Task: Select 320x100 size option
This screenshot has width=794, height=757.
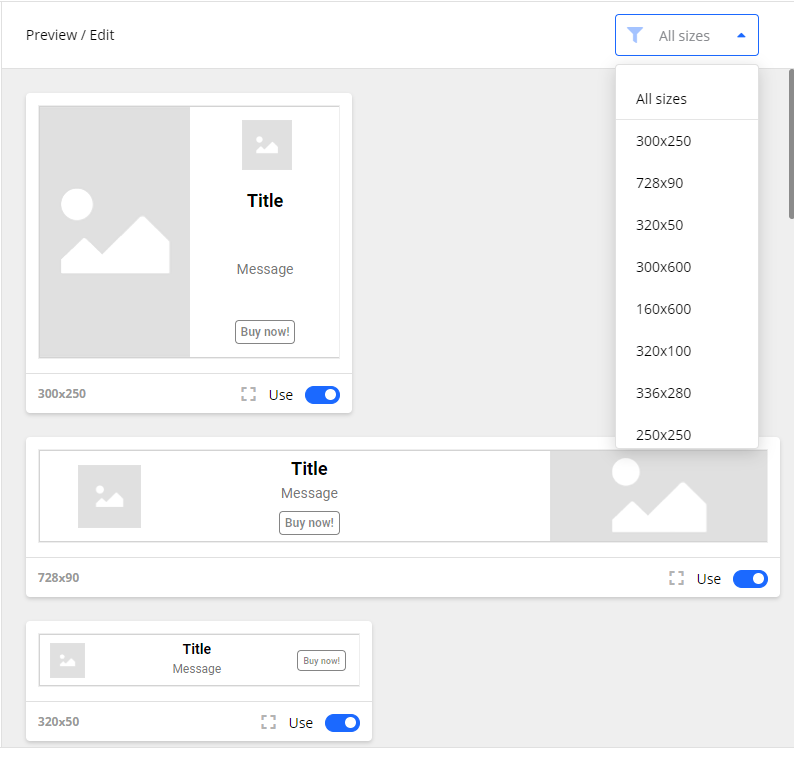Action: (x=663, y=351)
